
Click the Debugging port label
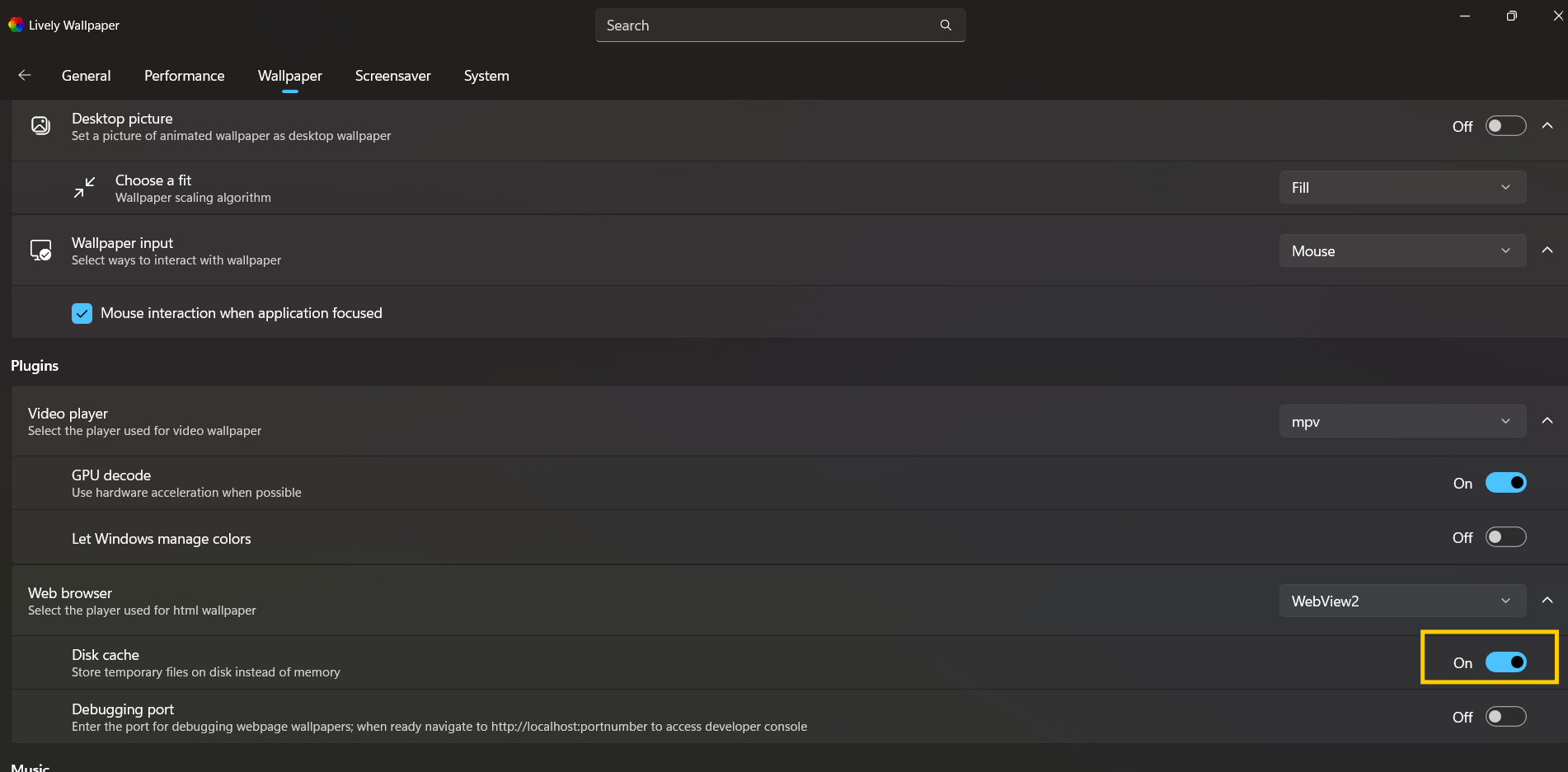123,709
